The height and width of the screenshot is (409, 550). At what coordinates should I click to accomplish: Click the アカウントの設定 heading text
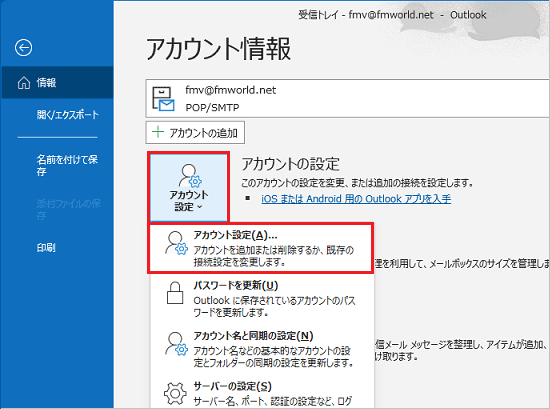coord(290,164)
